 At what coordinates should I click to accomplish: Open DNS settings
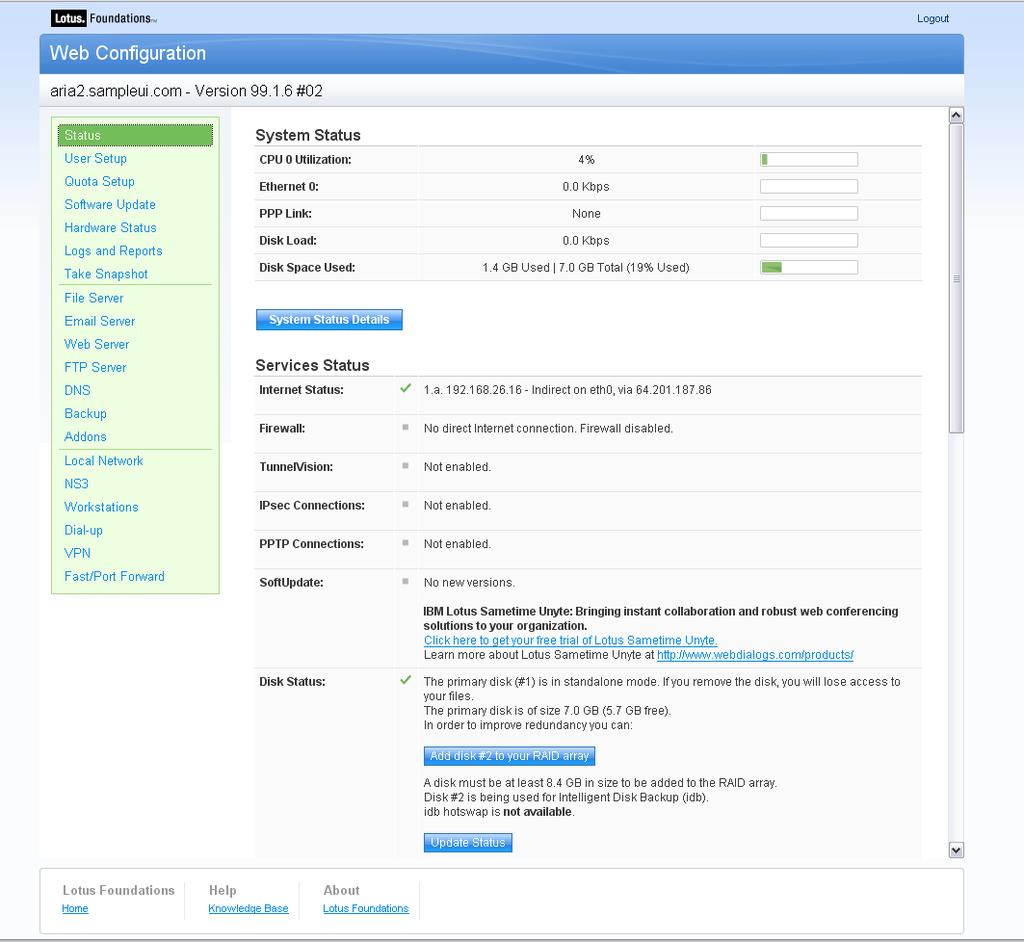pyautogui.click(x=77, y=390)
